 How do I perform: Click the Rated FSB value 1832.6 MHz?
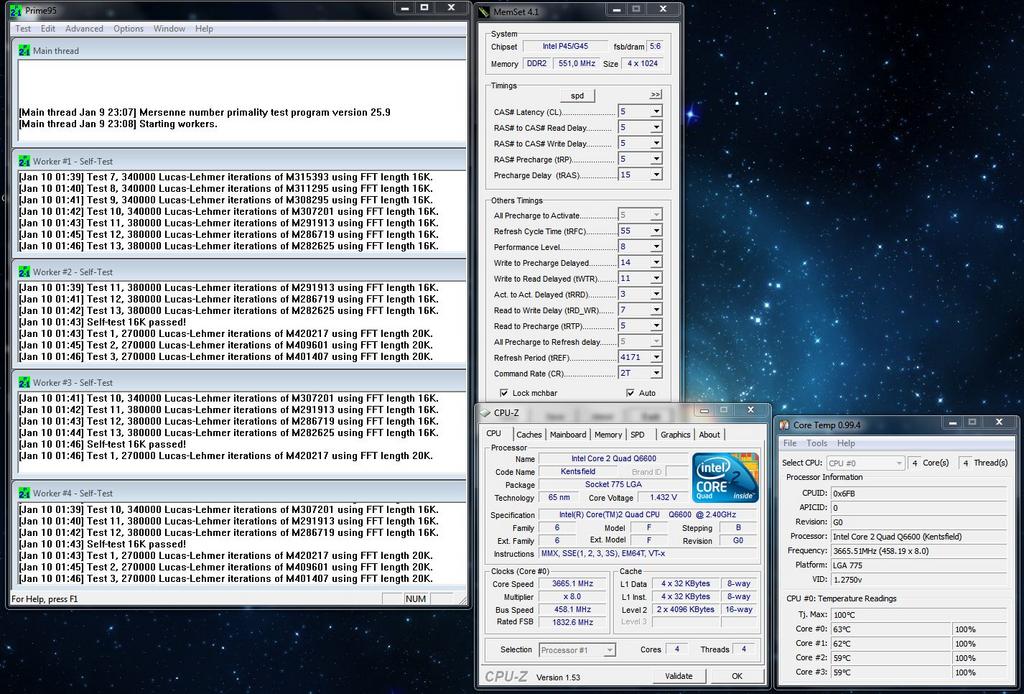click(573, 622)
